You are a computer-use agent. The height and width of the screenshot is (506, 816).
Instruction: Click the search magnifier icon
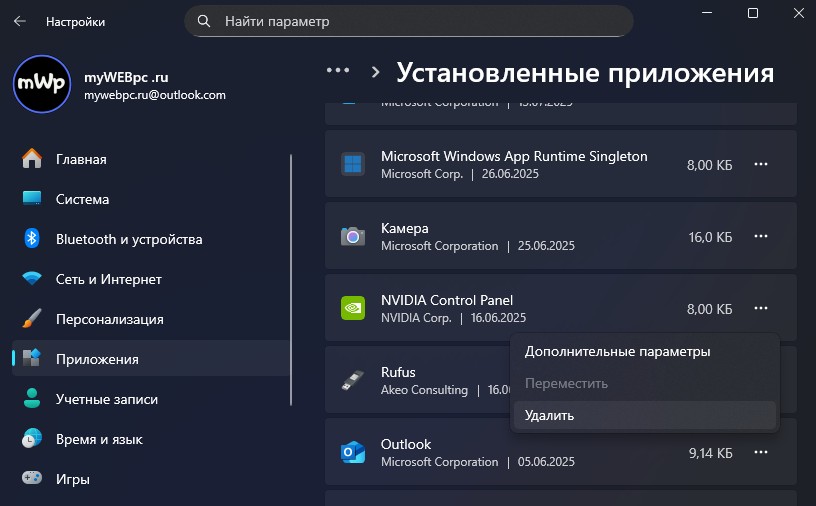tap(204, 21)
